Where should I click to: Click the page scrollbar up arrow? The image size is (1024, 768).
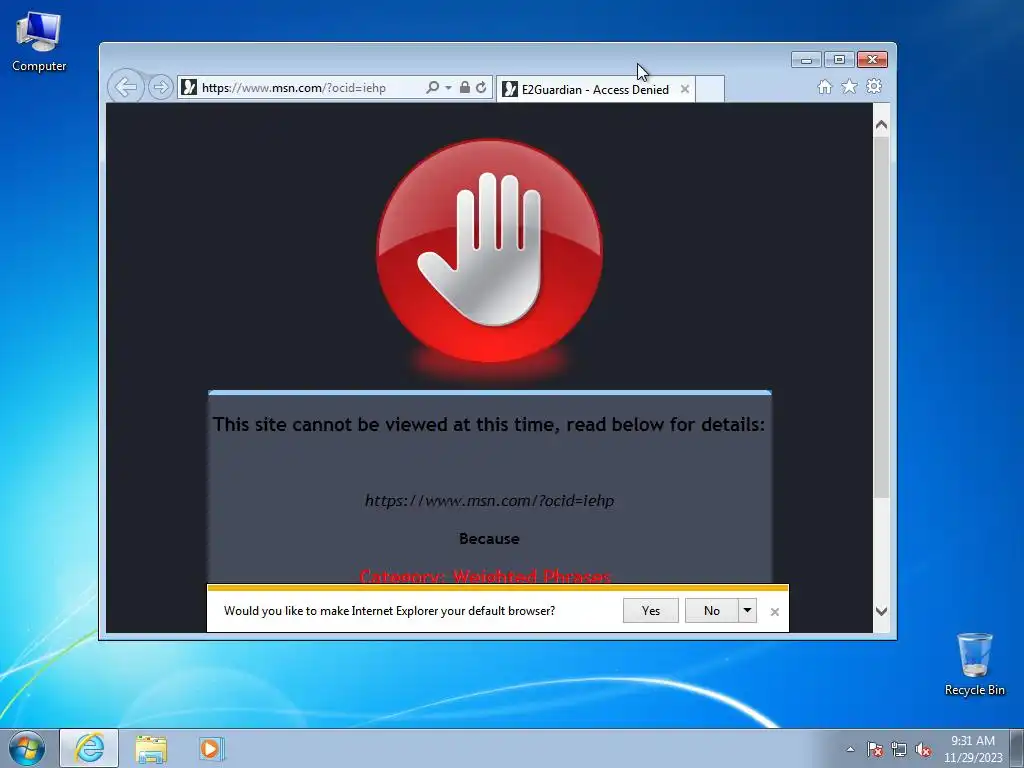click(881, 125)
